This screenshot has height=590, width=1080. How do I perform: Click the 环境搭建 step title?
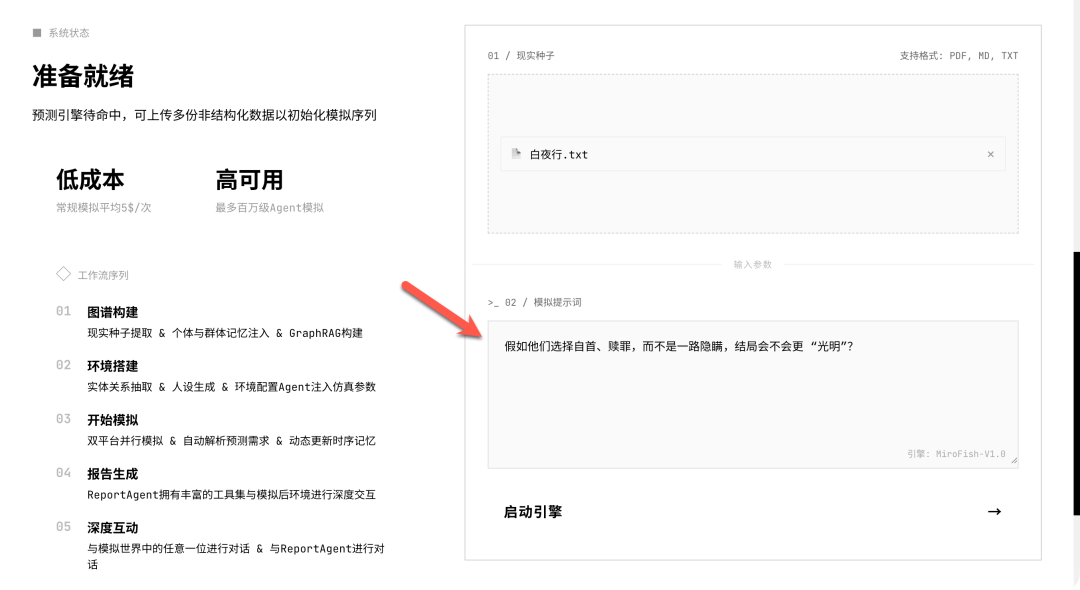(x=112, y=366)
